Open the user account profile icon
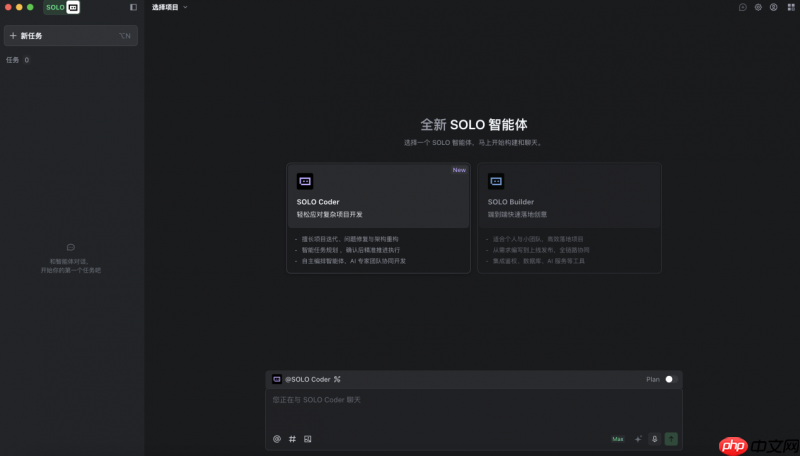The width and height of the screenshot is (800, 456). point(773,7)
